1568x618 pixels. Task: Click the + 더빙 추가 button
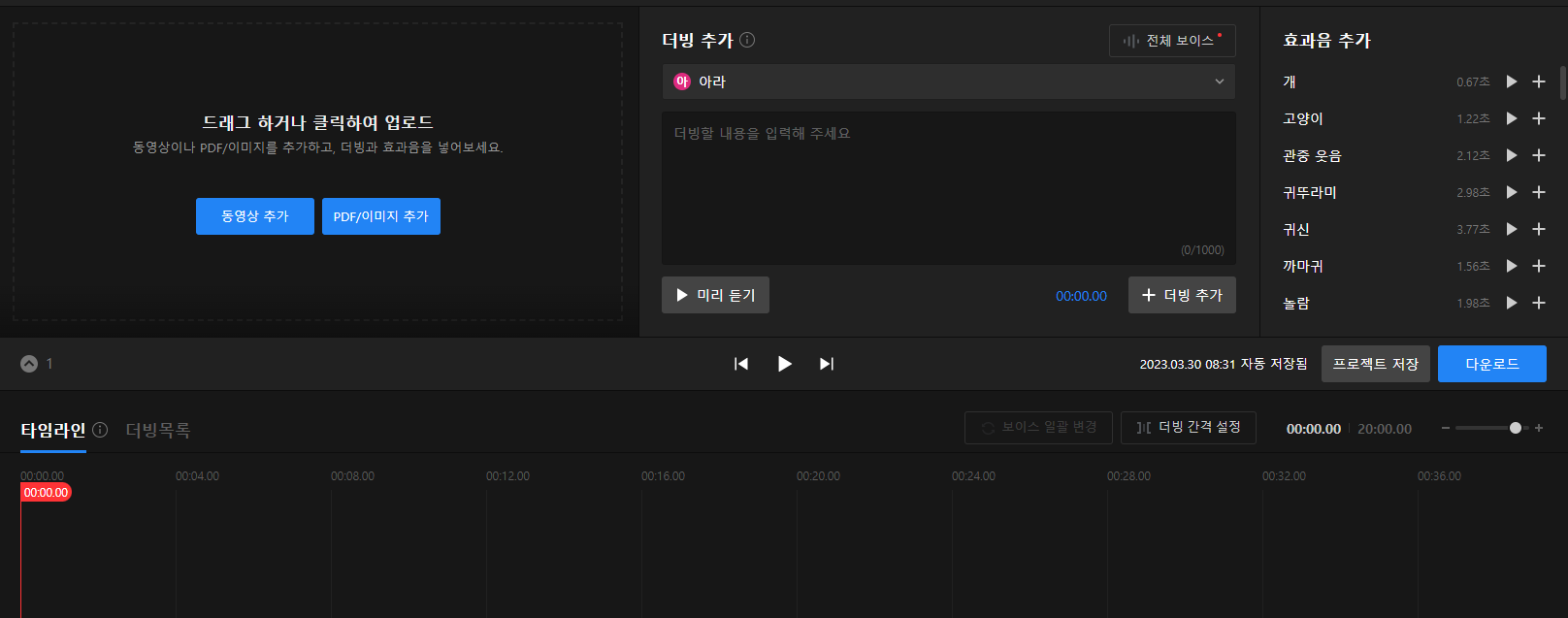click(x=1182, y=295)
